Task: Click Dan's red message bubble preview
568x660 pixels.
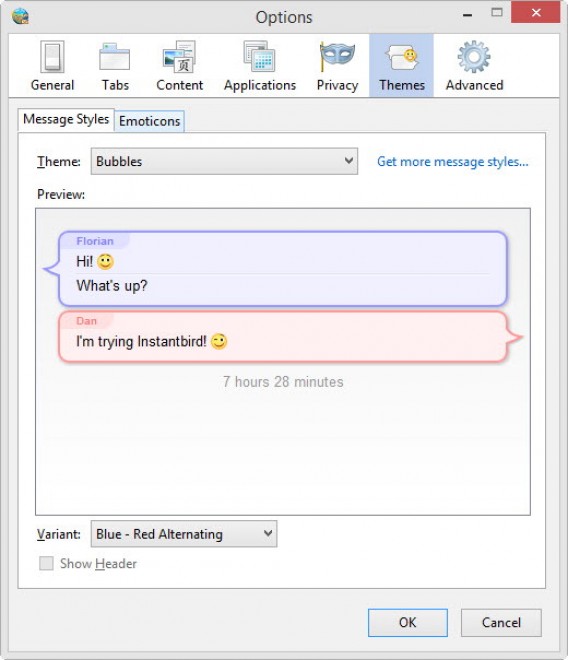Action: 288,337
